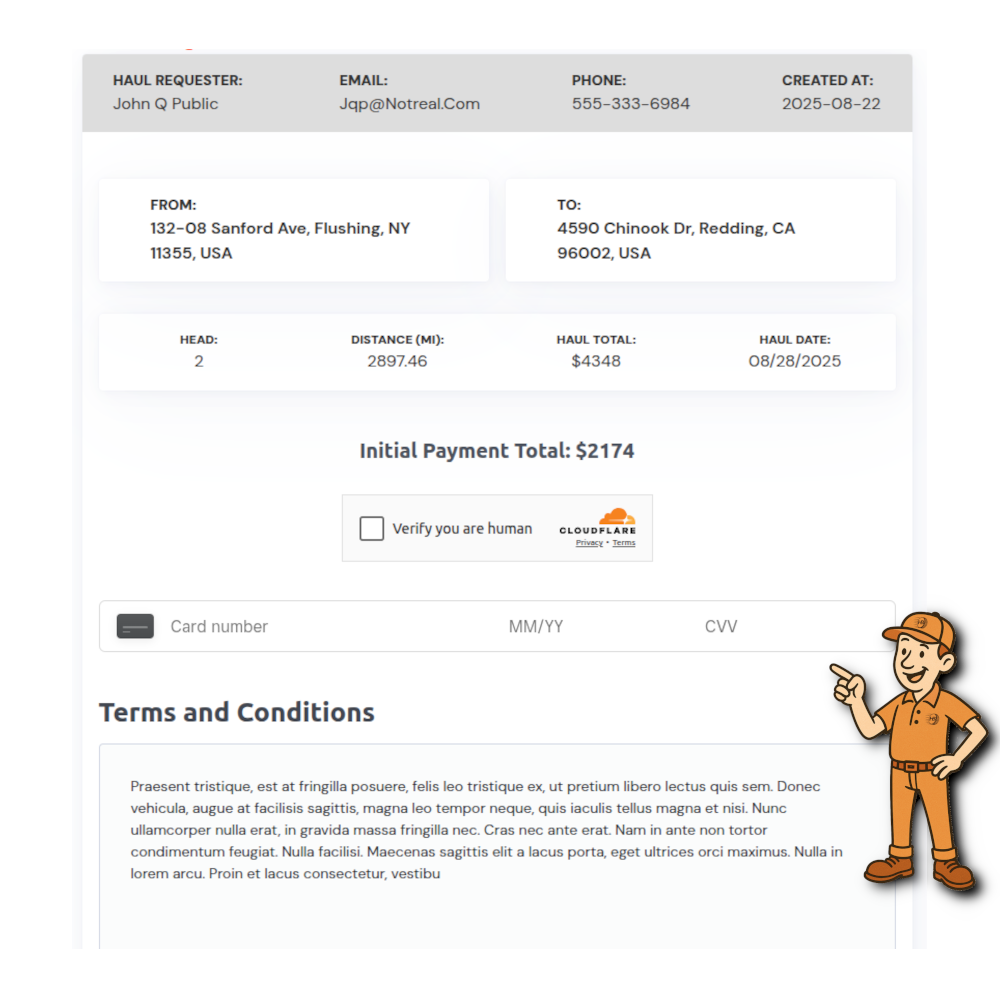
Task: Click the Haul Total value $4348
Action: [596, 361]
